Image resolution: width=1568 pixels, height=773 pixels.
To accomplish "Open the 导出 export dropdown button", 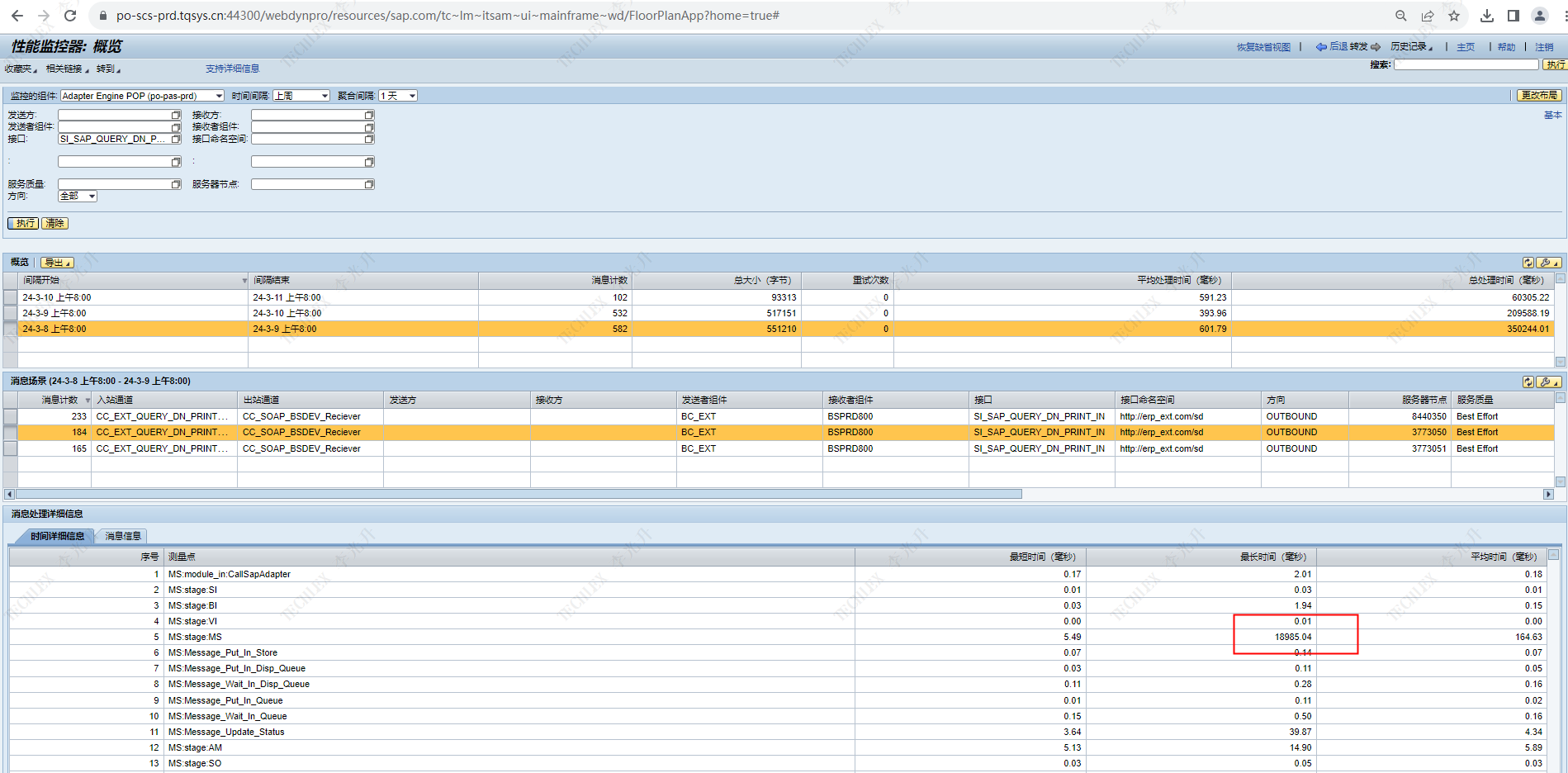I will (x=57, y=263).
